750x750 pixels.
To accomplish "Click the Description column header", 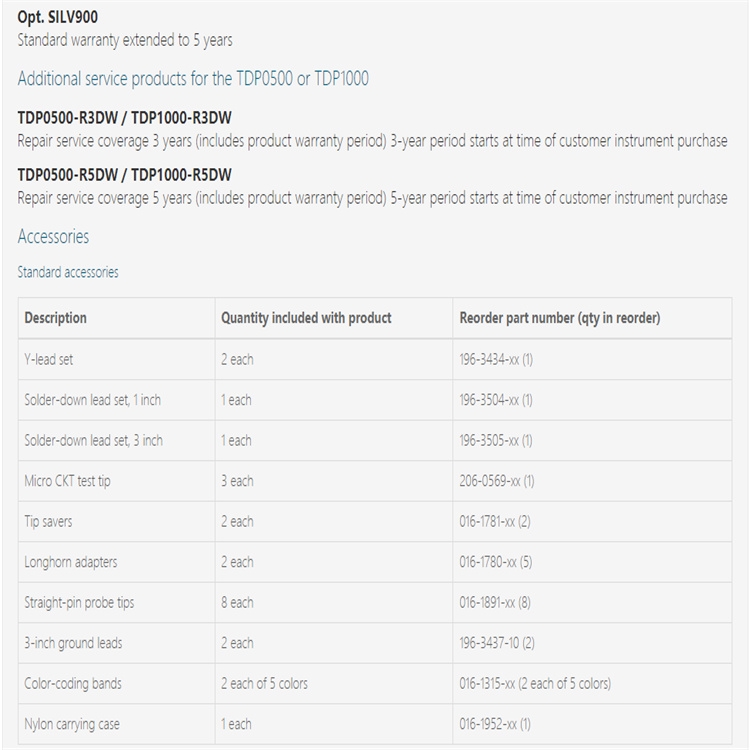I will pos(56,318).
